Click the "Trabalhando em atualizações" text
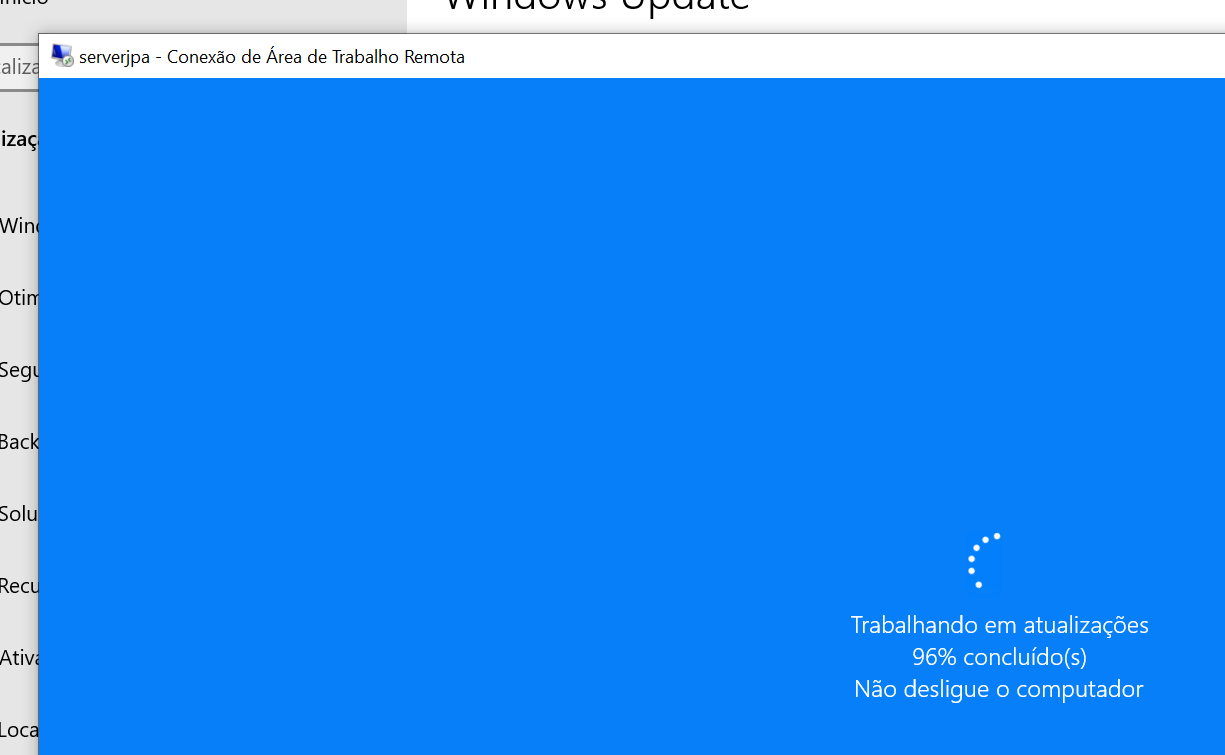Viewport: 1225px width, 755px height. tap(999, 625)
